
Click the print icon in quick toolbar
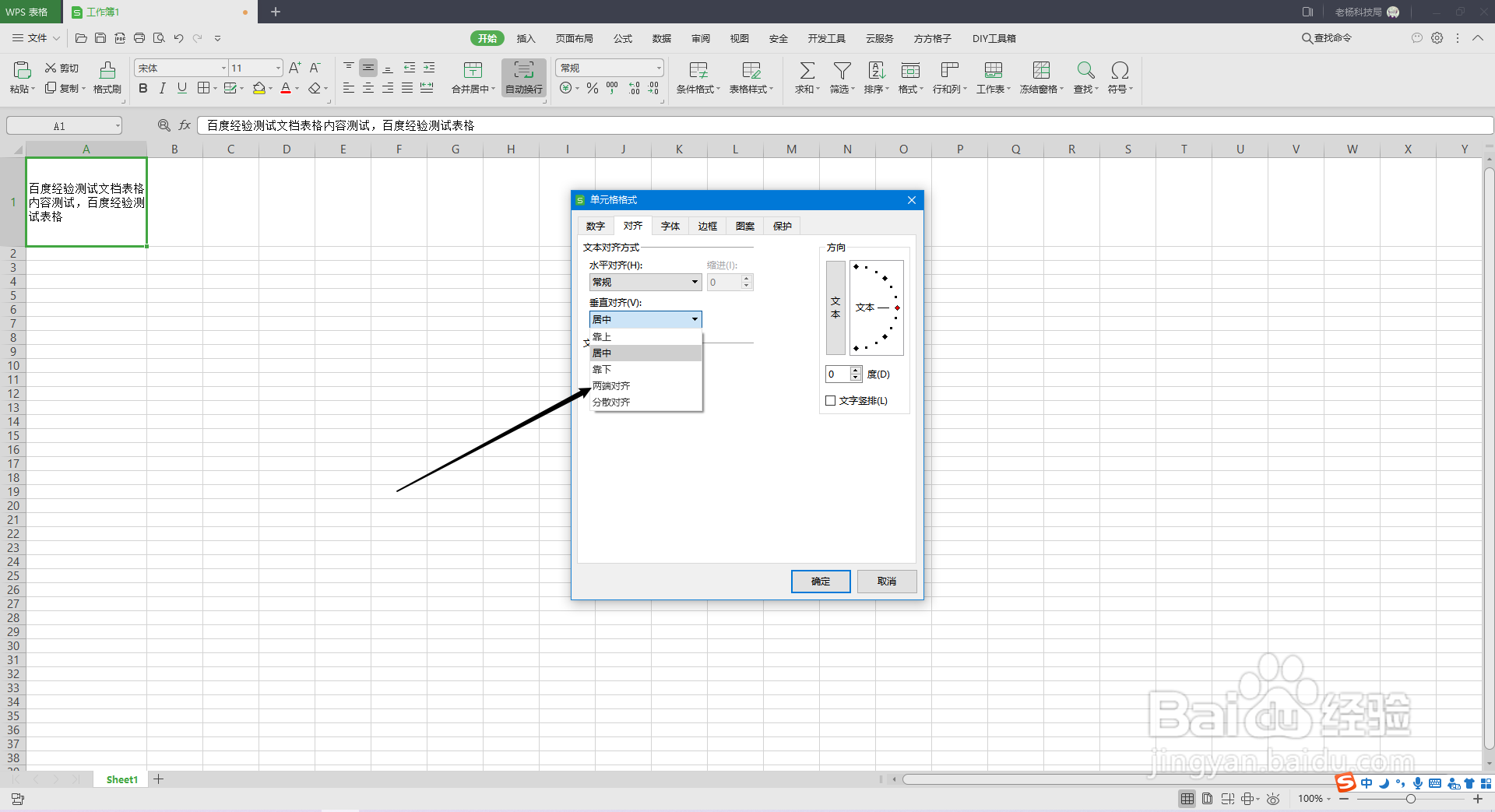[x=139, y=38]
